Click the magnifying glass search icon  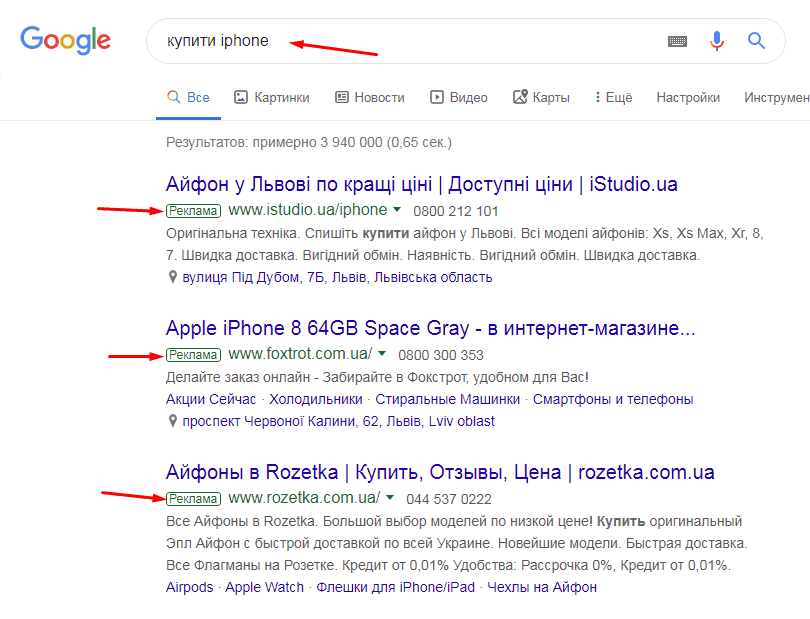click(755, 41)
